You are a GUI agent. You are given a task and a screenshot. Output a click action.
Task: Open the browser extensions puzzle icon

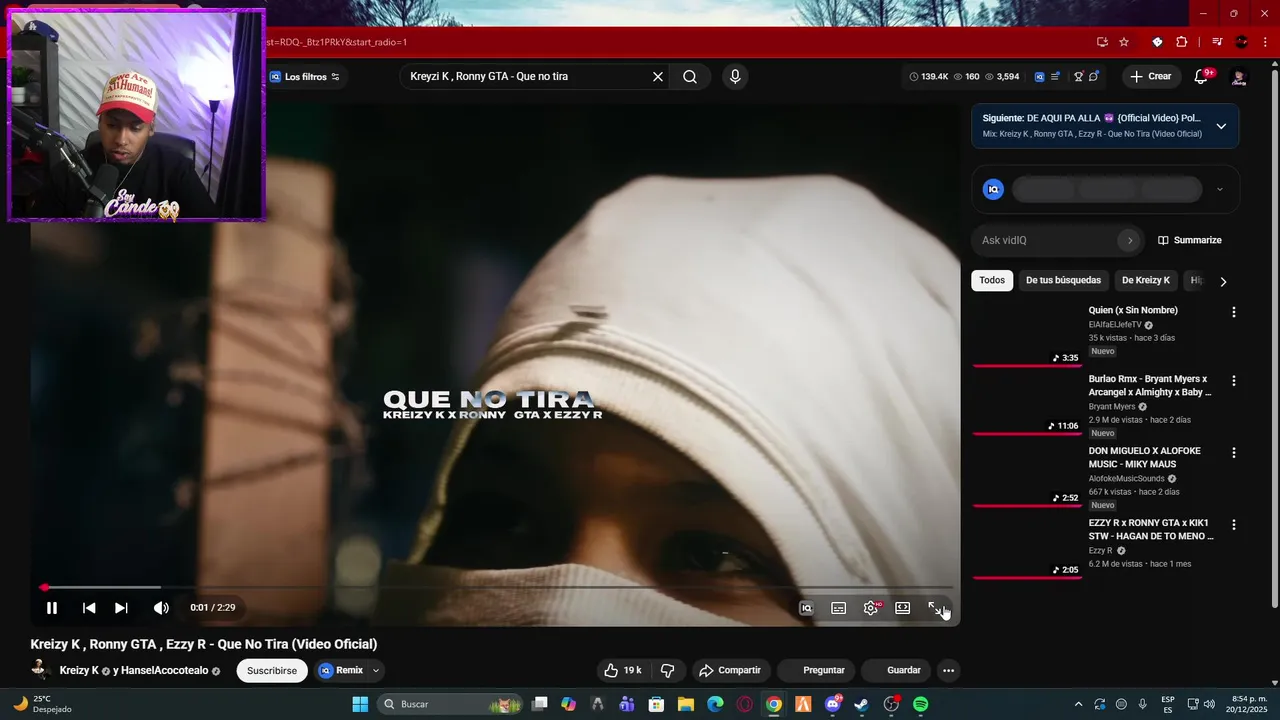coord(1182,42)
